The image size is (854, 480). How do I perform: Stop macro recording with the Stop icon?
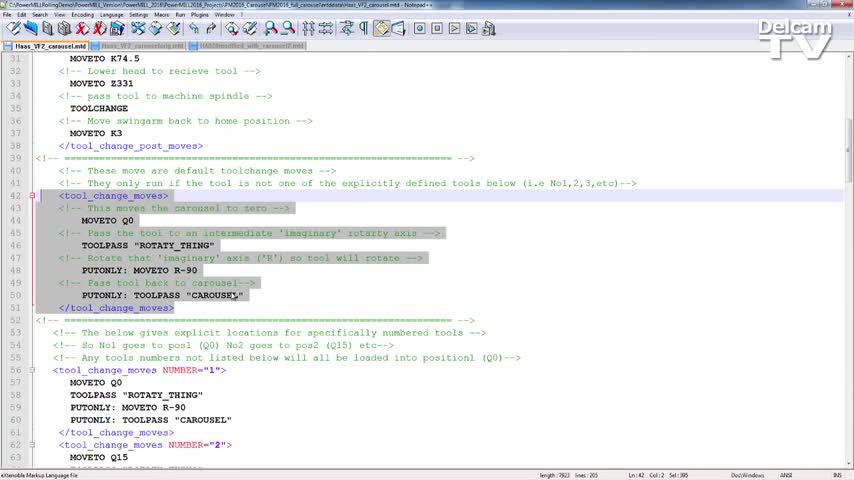[437, 28]
